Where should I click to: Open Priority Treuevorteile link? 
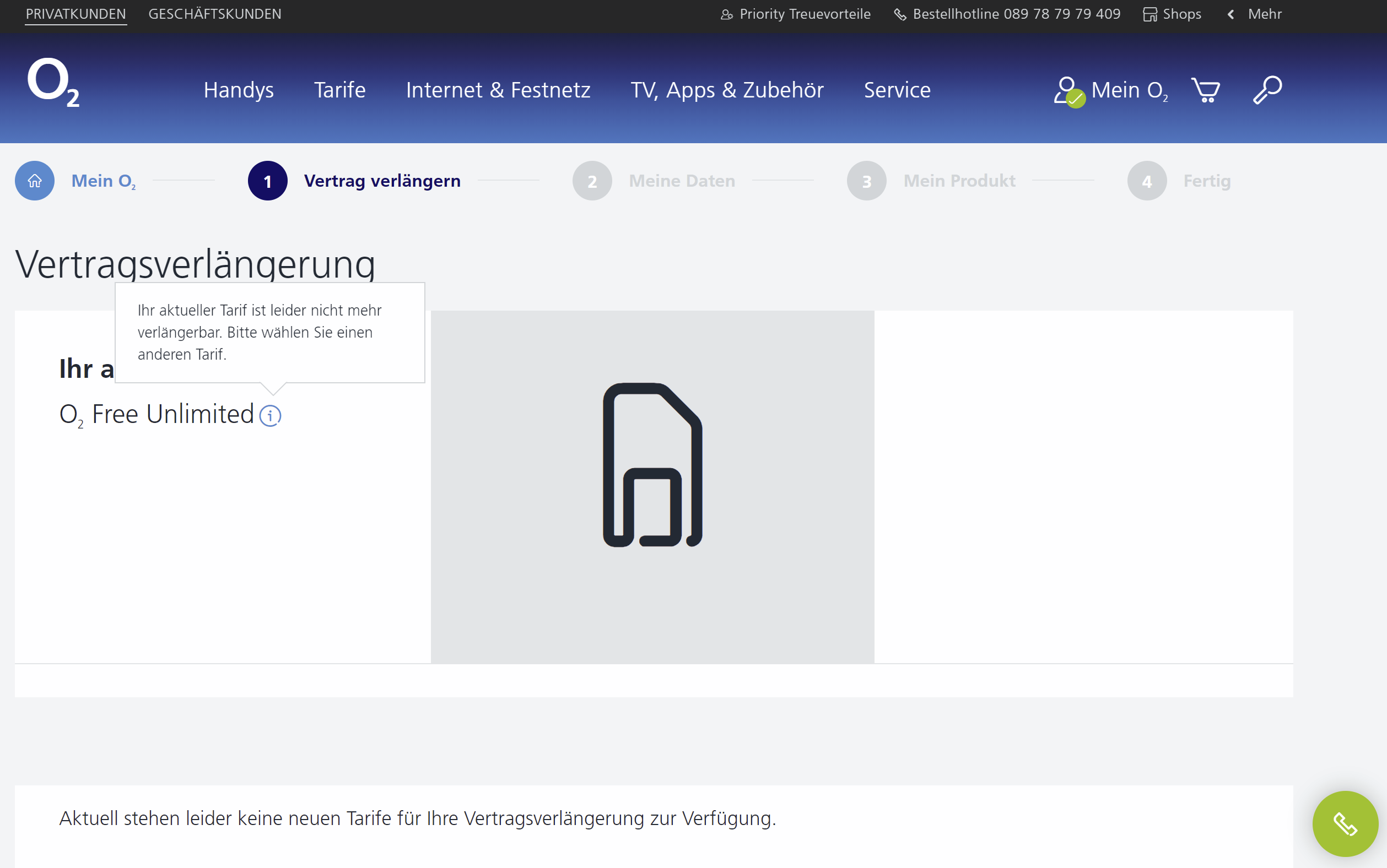tap(805, 14)
